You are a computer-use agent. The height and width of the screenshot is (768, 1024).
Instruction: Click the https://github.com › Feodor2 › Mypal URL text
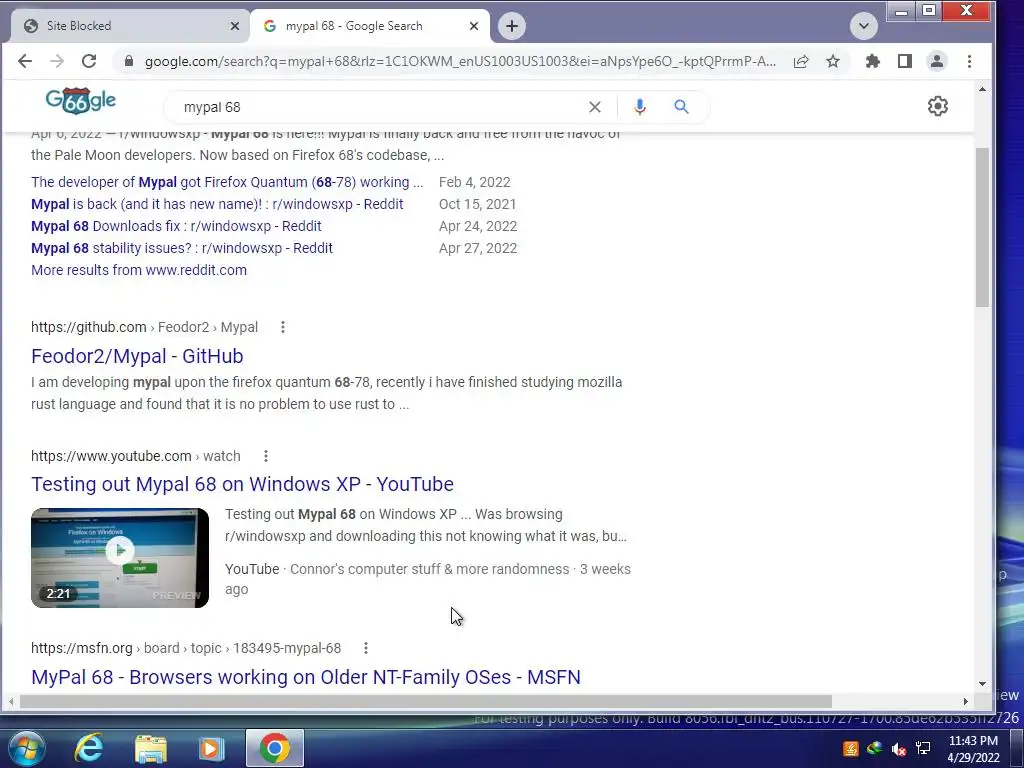tap(144, 327)
